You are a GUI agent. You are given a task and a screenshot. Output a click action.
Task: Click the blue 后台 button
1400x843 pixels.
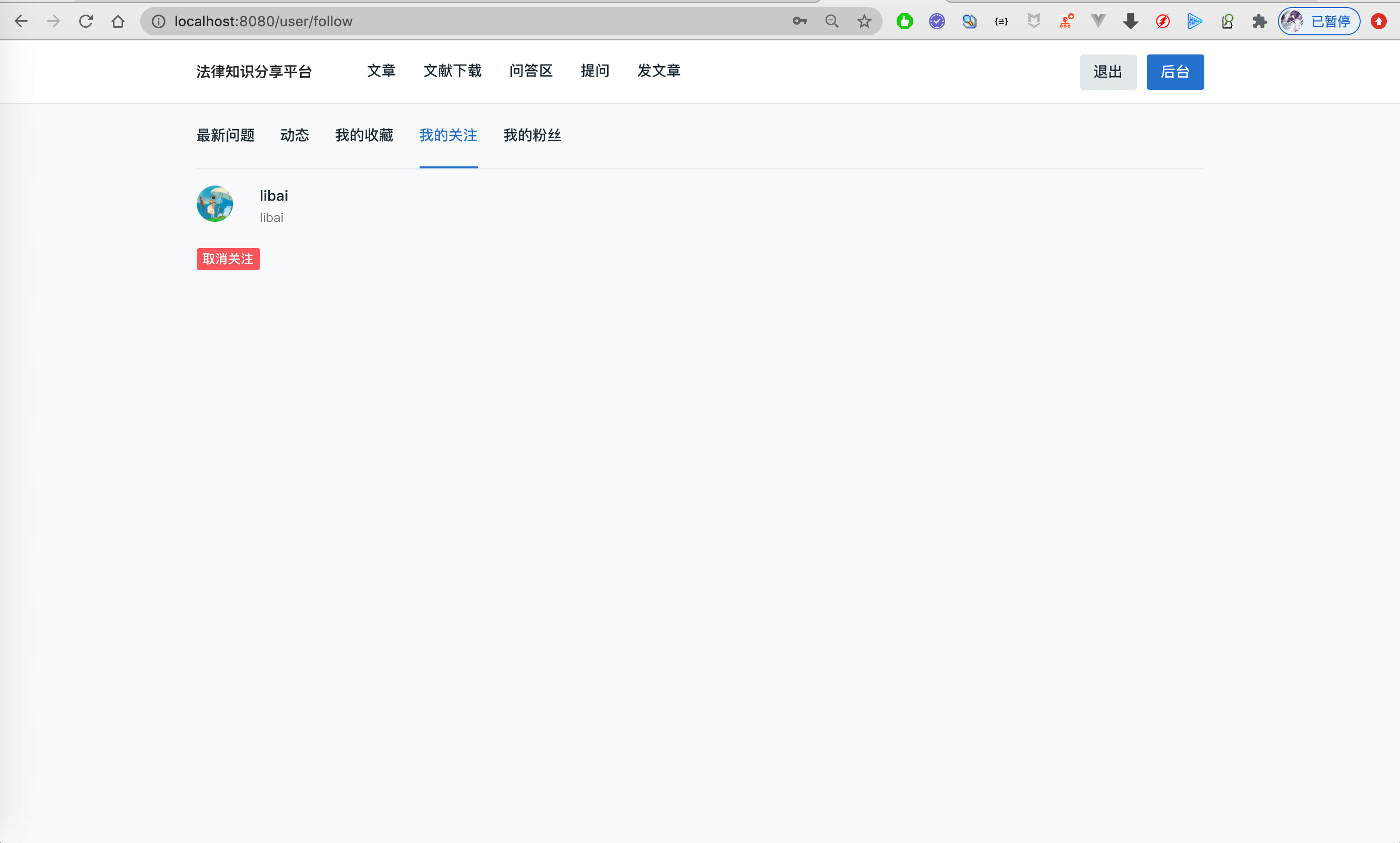point(1175,72)
